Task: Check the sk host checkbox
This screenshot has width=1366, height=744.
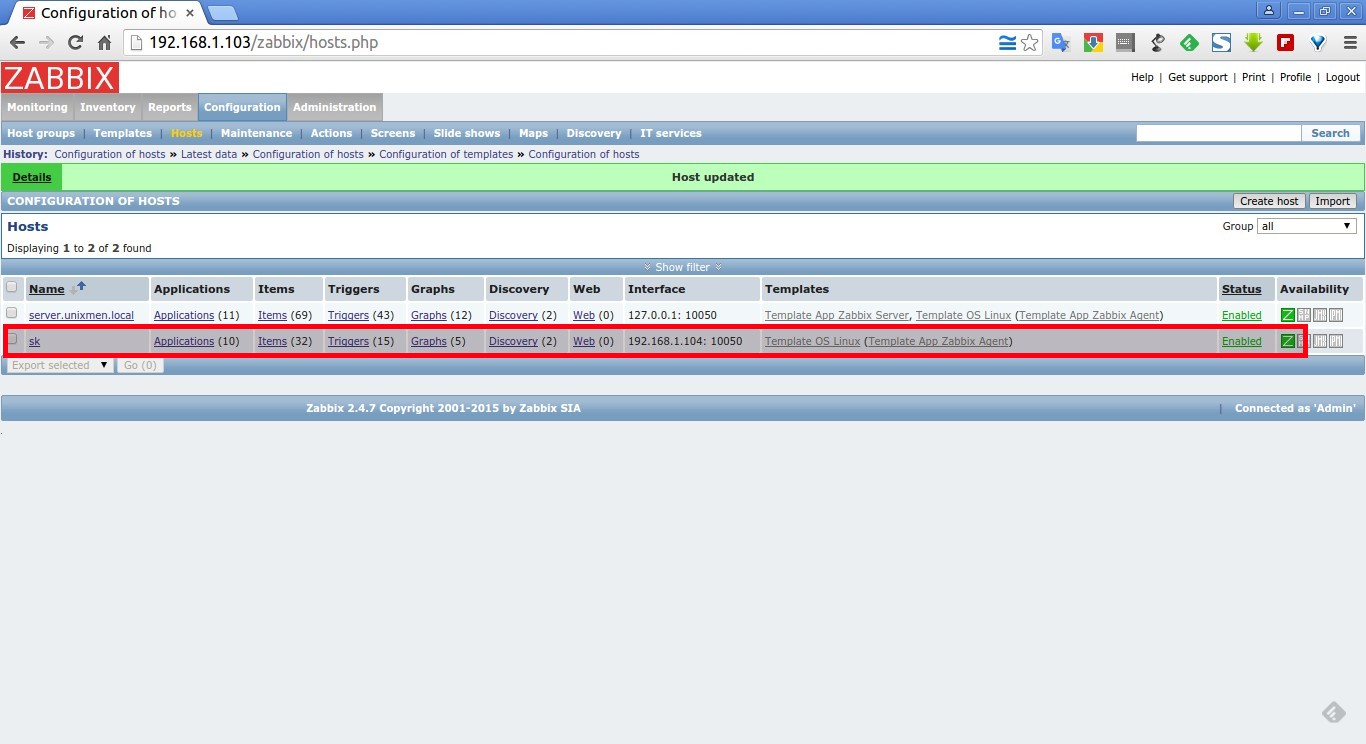Action: point(12,339)
